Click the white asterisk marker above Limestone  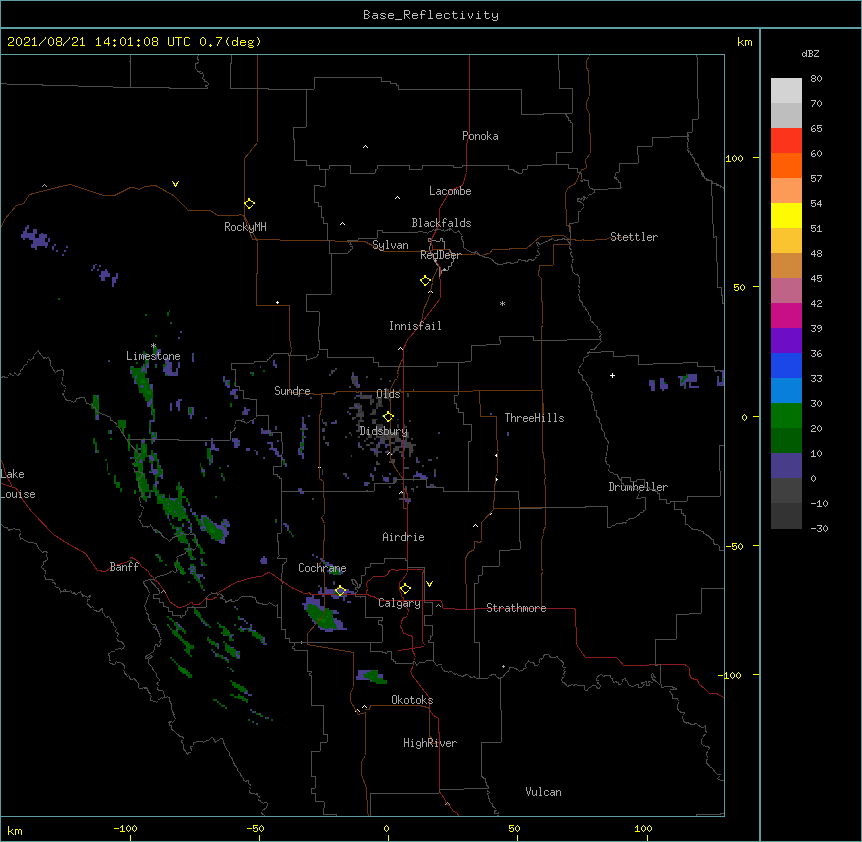[153, 346]
